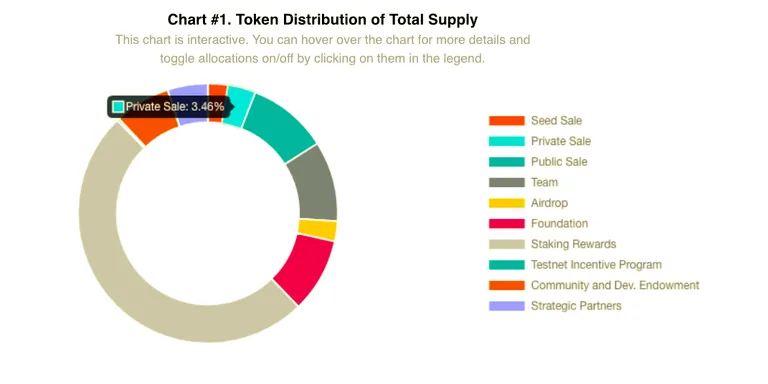
Task: Click Community and Dev. Endowment legend label
Action: 615,285
